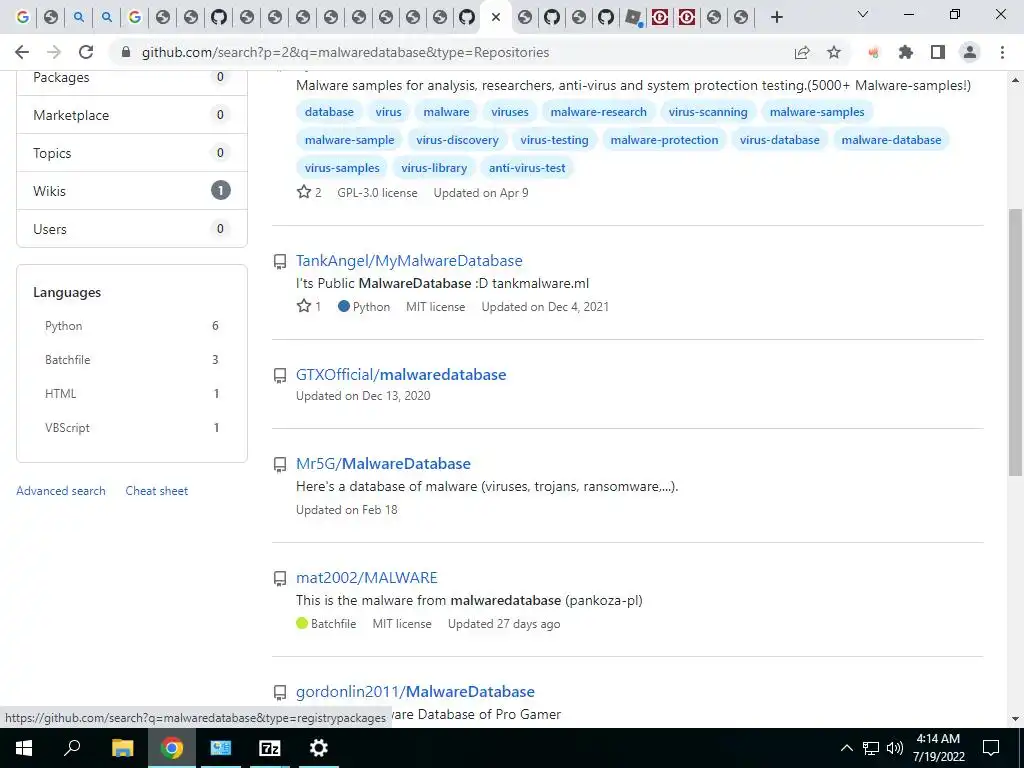Click repo icon next to Mr5G/MalwareDatabase

click(x=280, y=464)
